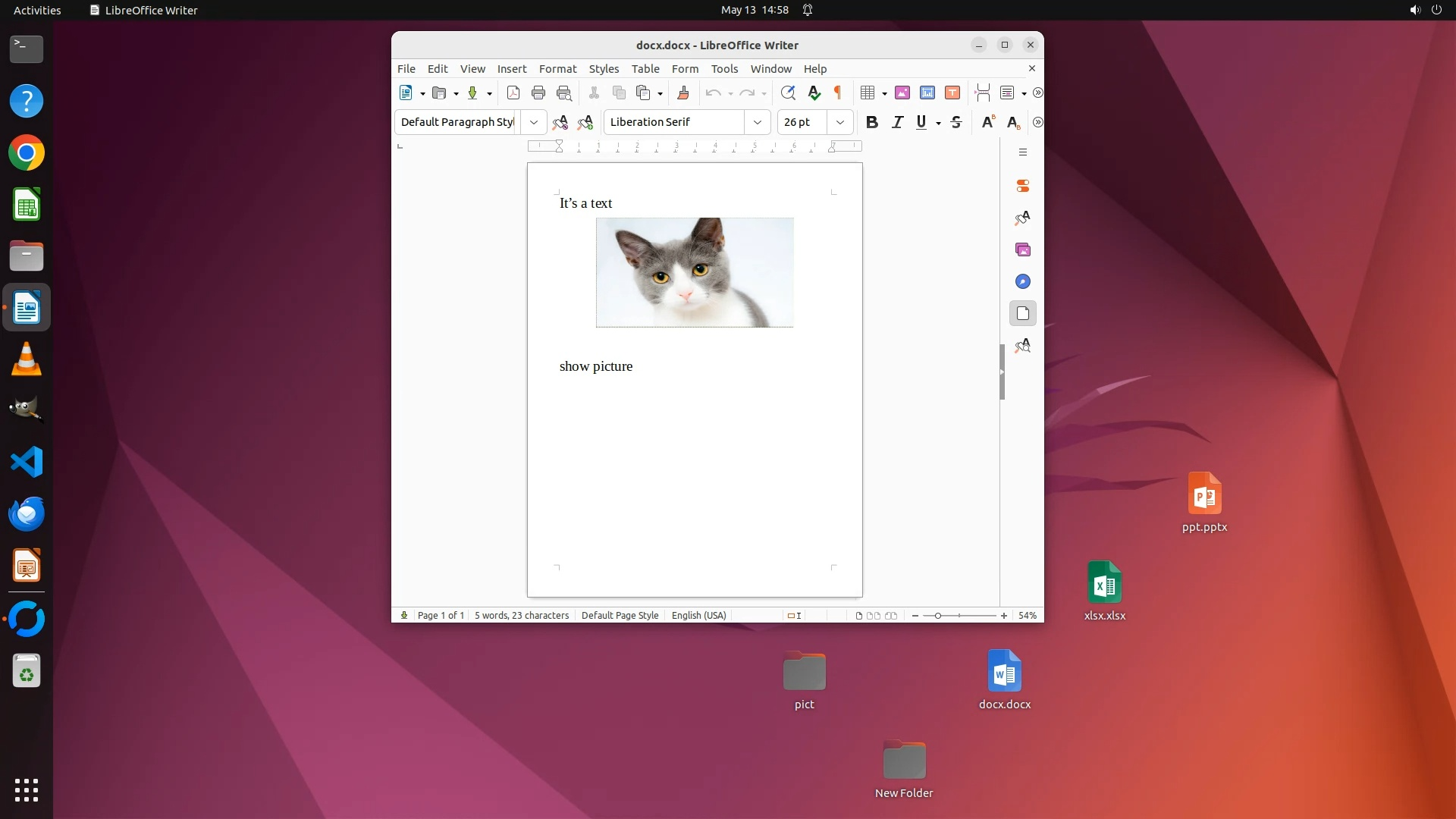Screen dimensions: 1456x819
Task: Click Insert Page Break icon
Action: click(982, 93)
